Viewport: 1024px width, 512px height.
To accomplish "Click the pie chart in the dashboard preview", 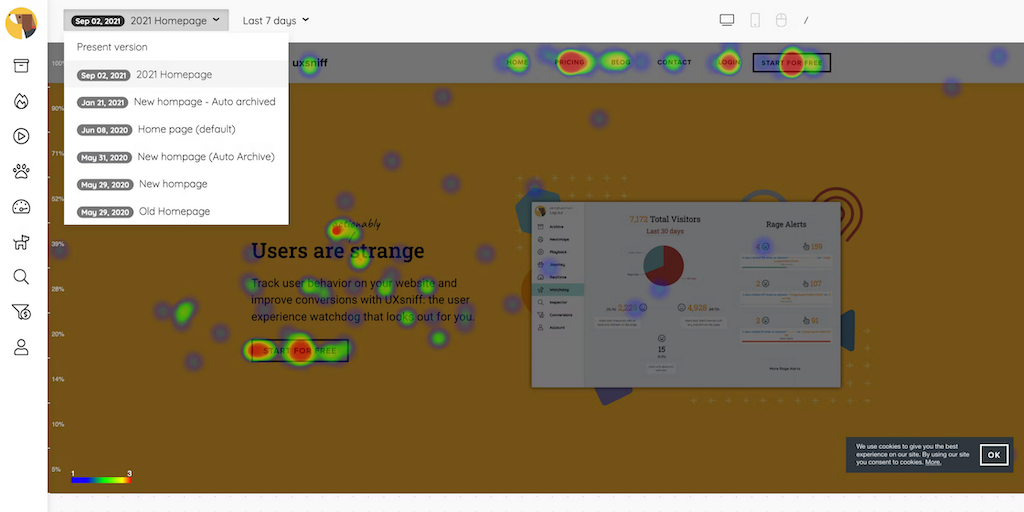I will tap(664, 266).
